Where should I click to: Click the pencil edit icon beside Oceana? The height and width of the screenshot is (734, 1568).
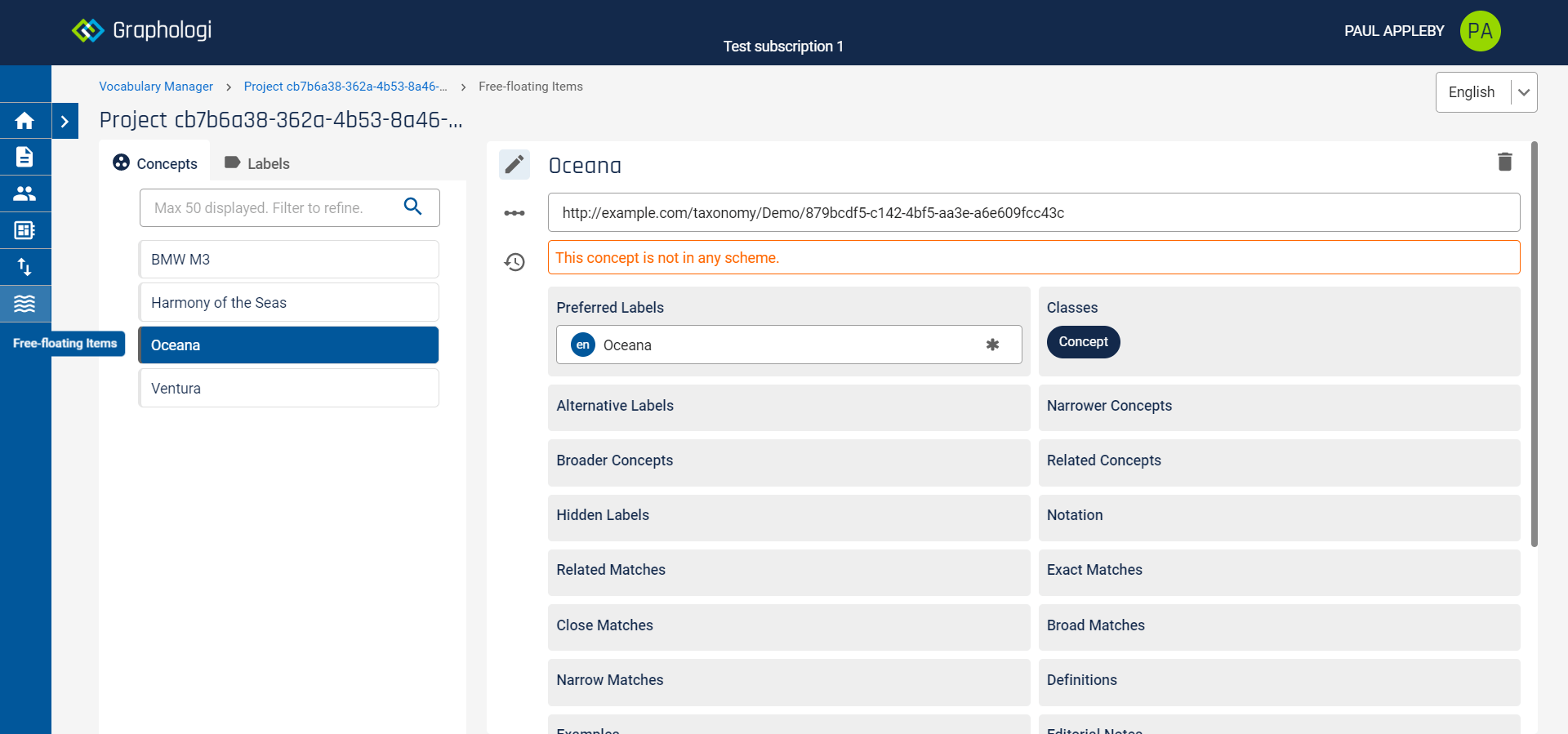[x=514, y=165]
